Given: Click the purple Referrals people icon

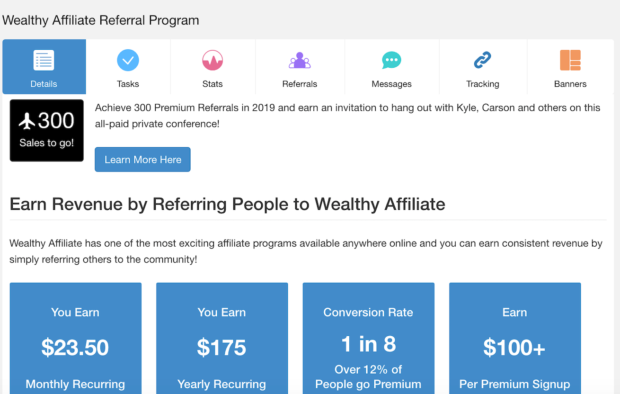Looking at the screenshot, I should pos(299,60).
